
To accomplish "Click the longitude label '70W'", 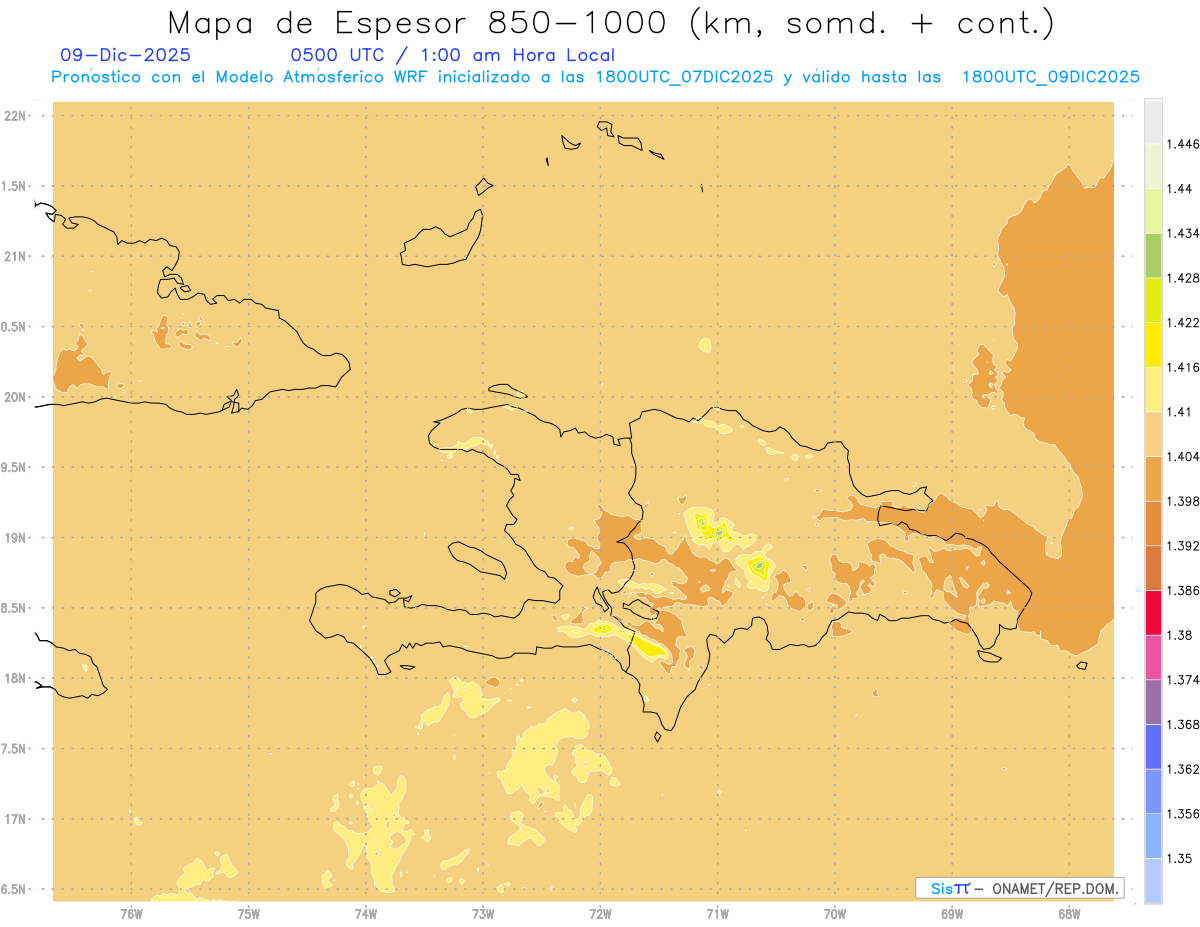I will point(835,913).
